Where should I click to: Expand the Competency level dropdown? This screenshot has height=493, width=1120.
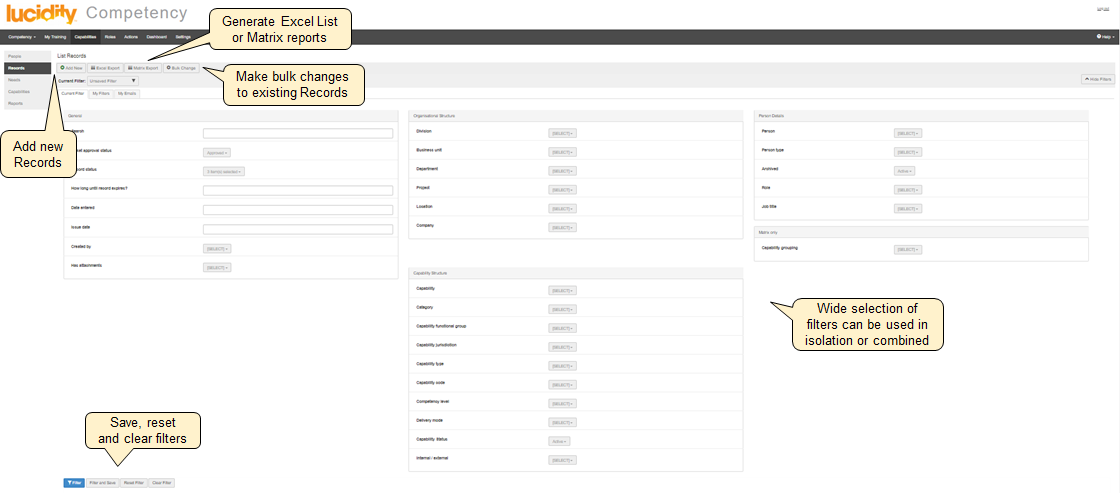tap(562, 403)
